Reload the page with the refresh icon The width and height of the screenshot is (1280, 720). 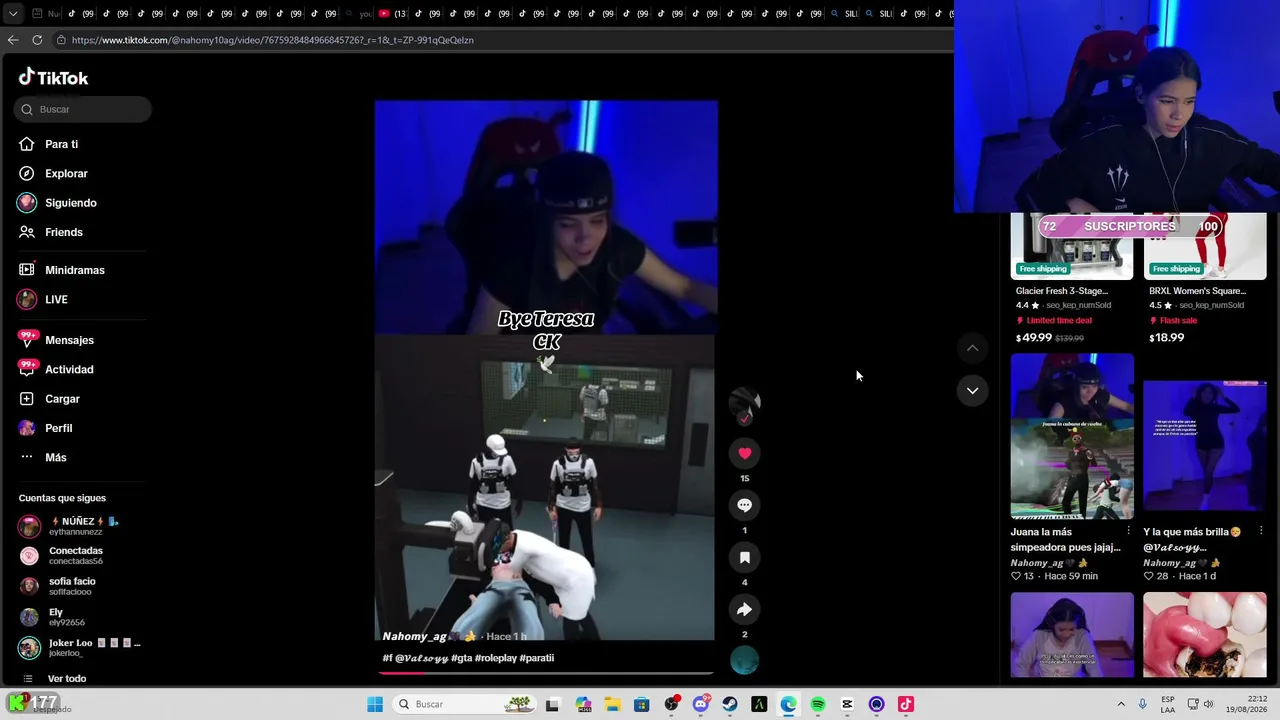click(x=37, y=40)
